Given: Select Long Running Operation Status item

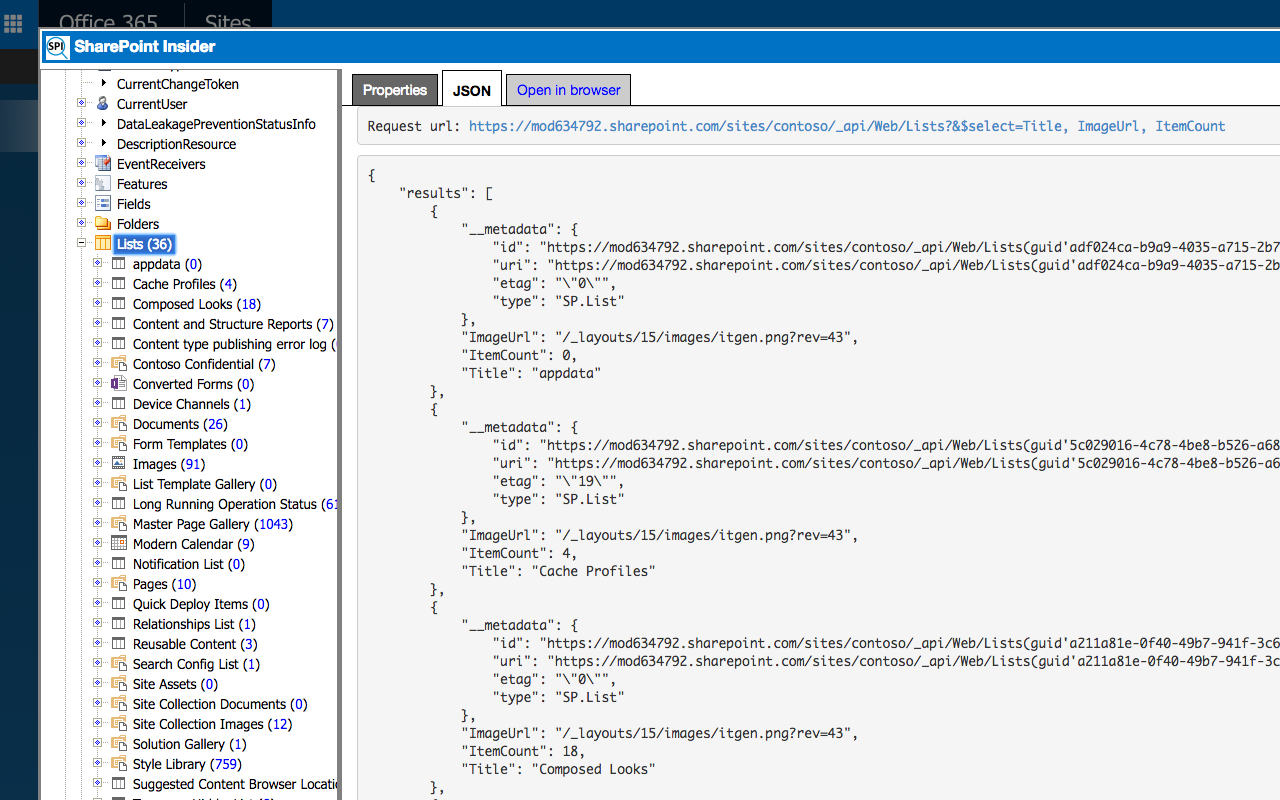Looking at the screenshot, I should pos(236,504).
